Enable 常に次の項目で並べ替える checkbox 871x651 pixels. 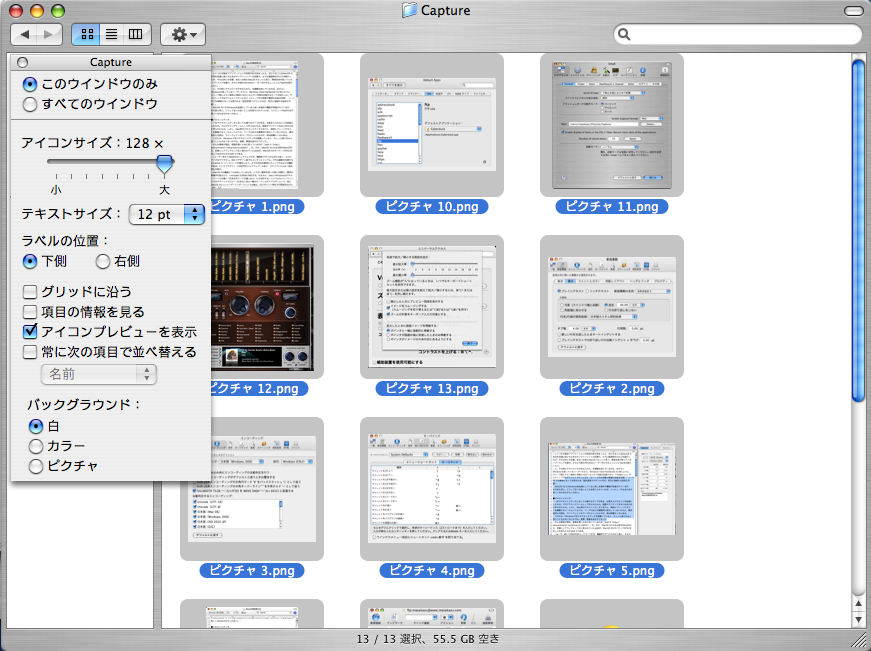[x=30, y=352]
